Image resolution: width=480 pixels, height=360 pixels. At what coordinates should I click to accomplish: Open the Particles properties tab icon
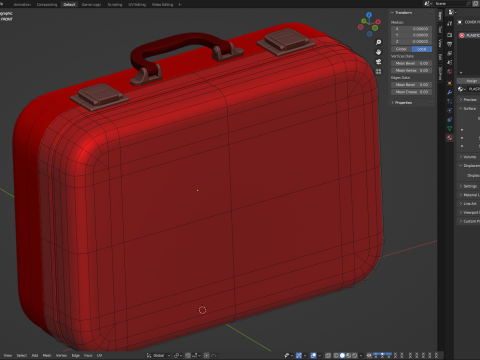[449, 101]
